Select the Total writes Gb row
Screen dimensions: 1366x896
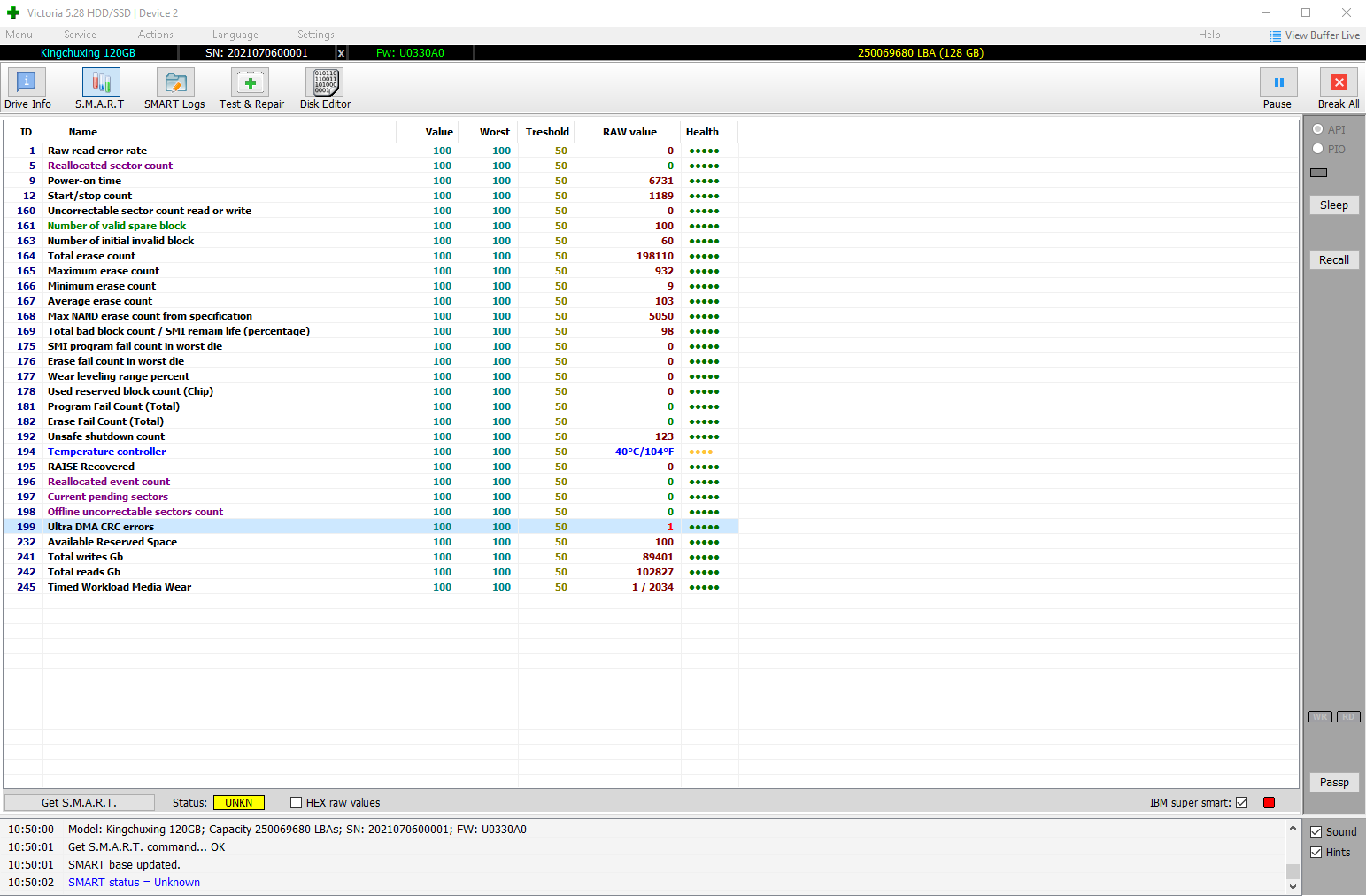(x=371, y=557)
